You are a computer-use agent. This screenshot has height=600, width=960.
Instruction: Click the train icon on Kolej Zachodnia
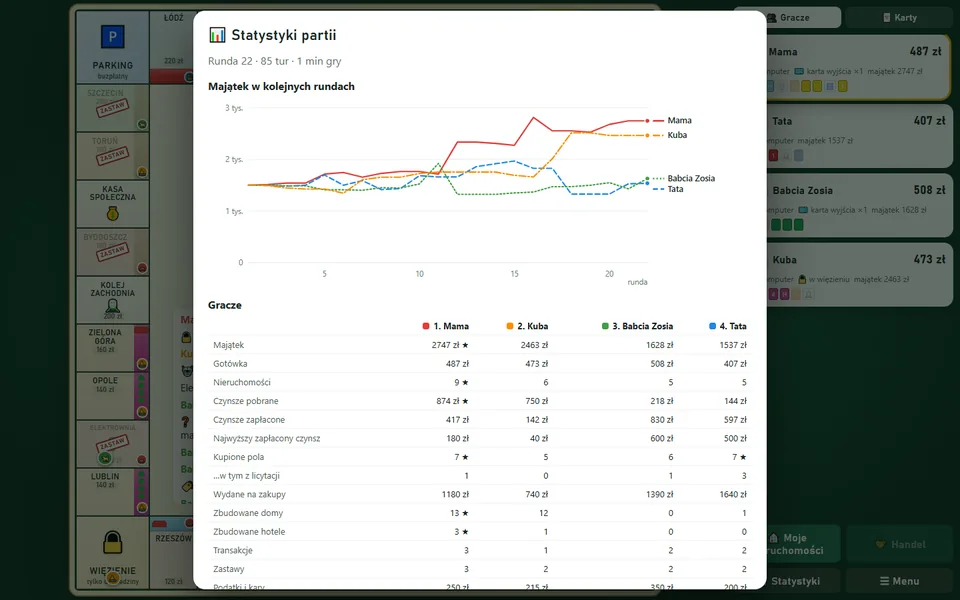click(113, 305)
